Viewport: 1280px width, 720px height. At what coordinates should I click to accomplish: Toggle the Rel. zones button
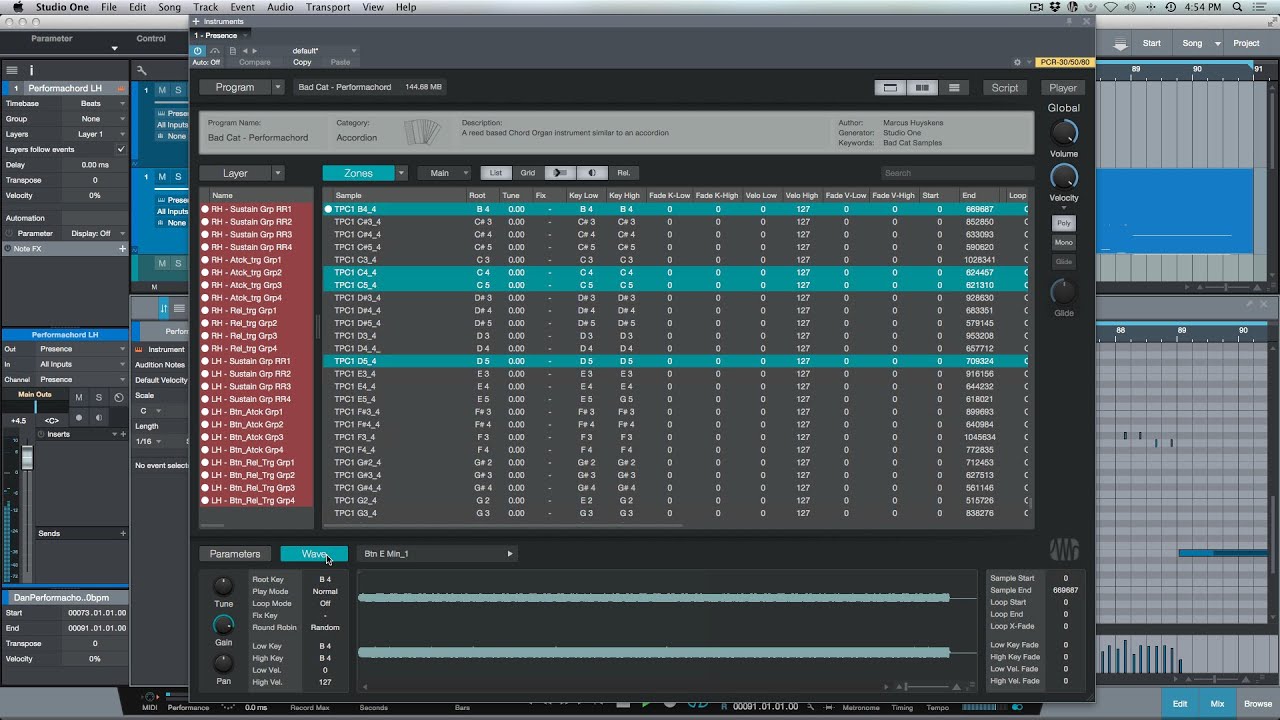[x=623, y=173]
